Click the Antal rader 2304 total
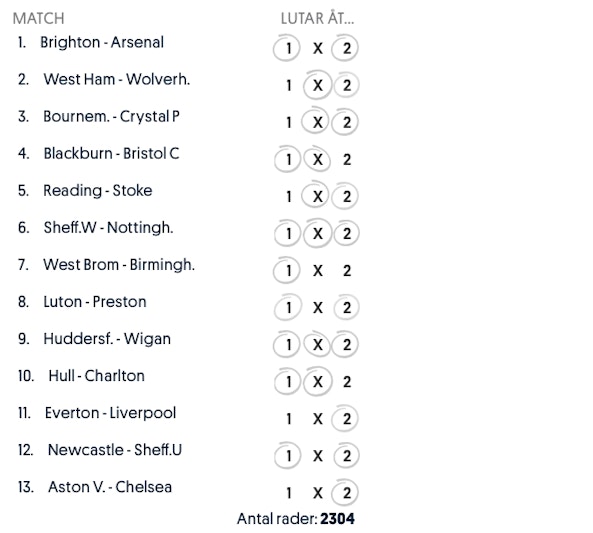This screenshot has height=533, width=593. [296, 519]
